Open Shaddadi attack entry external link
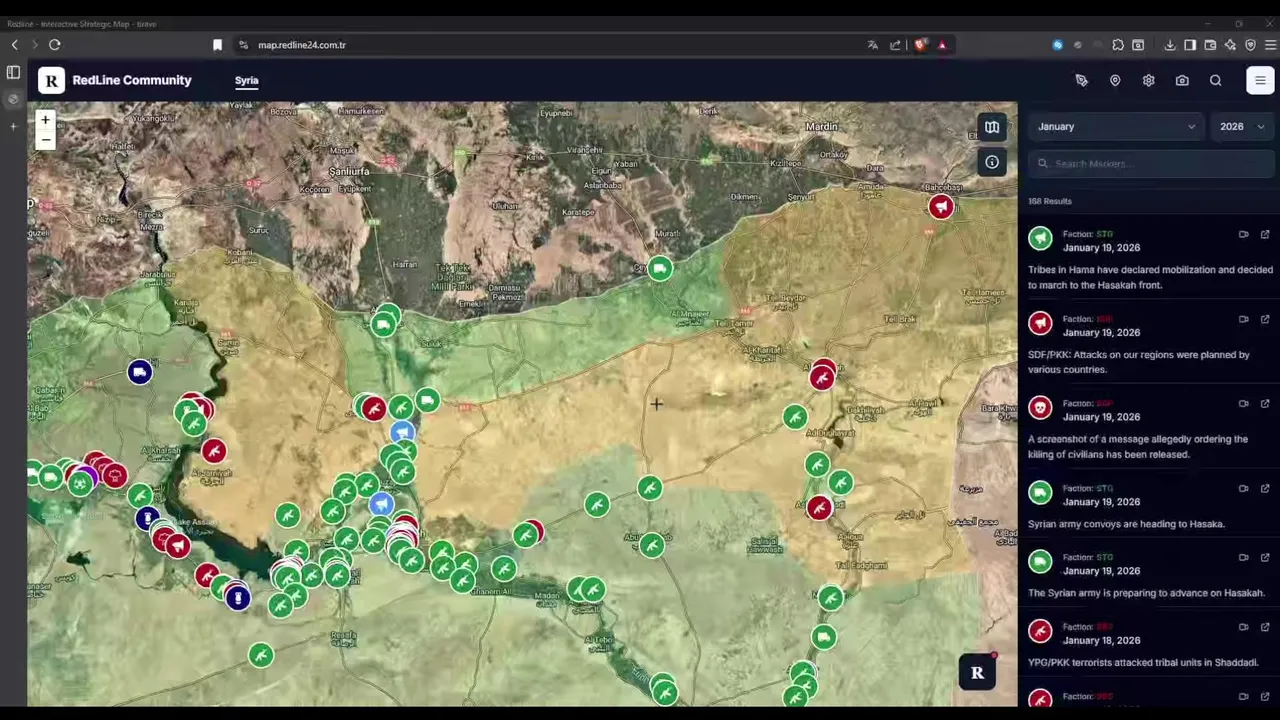The height and width of the screenshot is (720, 1280). click(1265, 627)
